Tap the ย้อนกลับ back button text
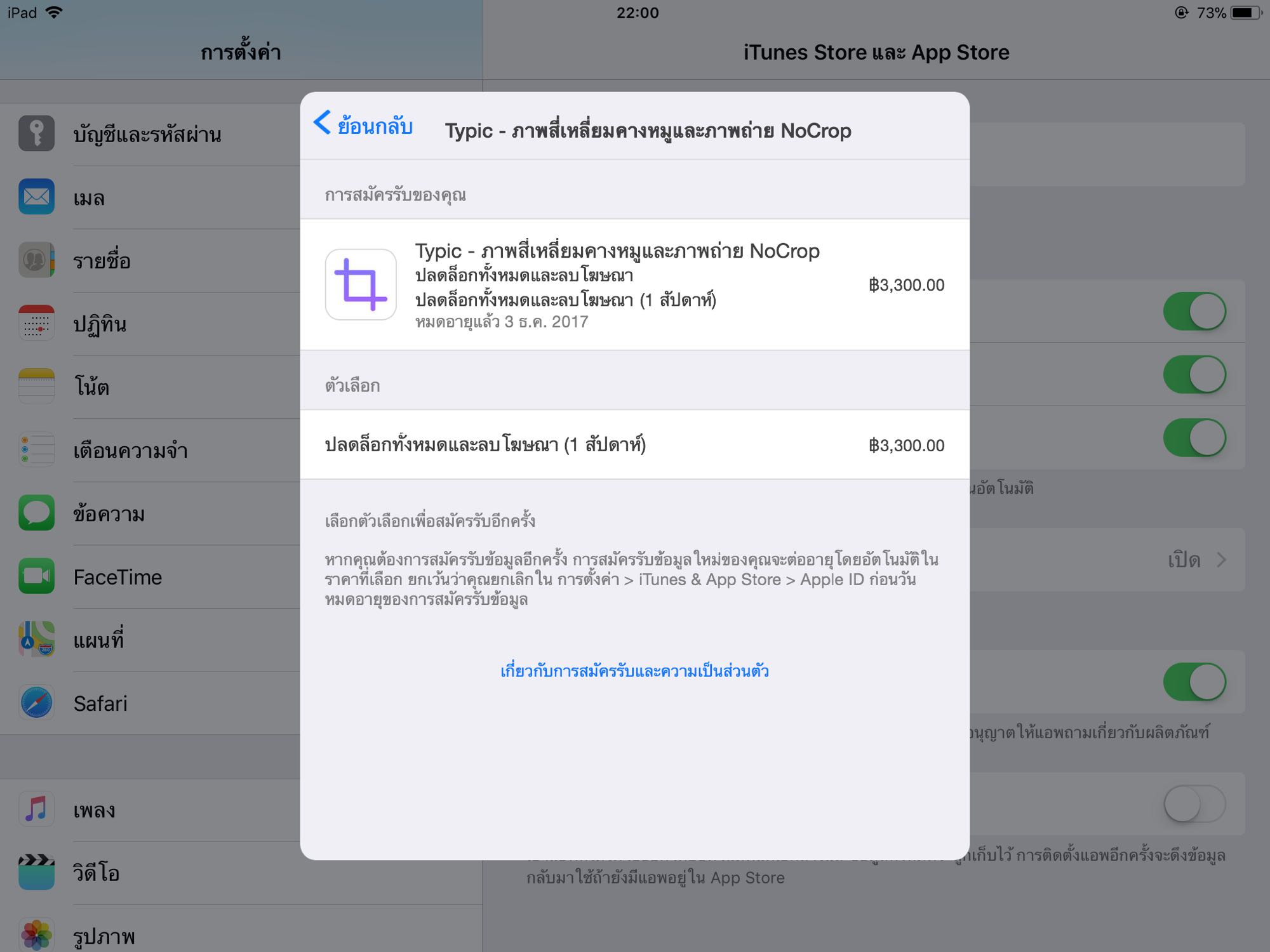Viewport: 1270px width, 952px height. pyautogui.click(x=375, y=126)
